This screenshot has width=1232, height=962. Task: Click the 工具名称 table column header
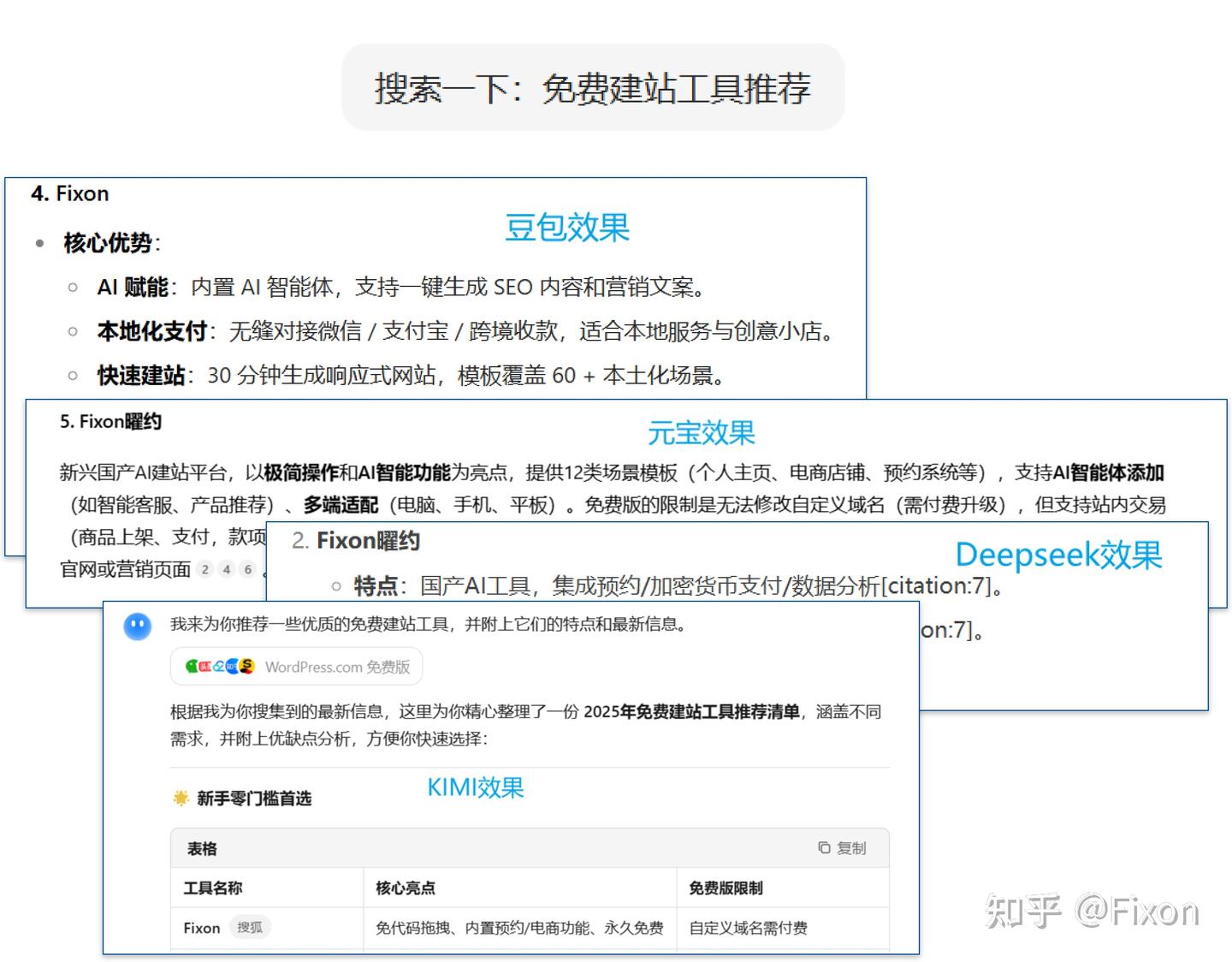[x=213, y=888]
